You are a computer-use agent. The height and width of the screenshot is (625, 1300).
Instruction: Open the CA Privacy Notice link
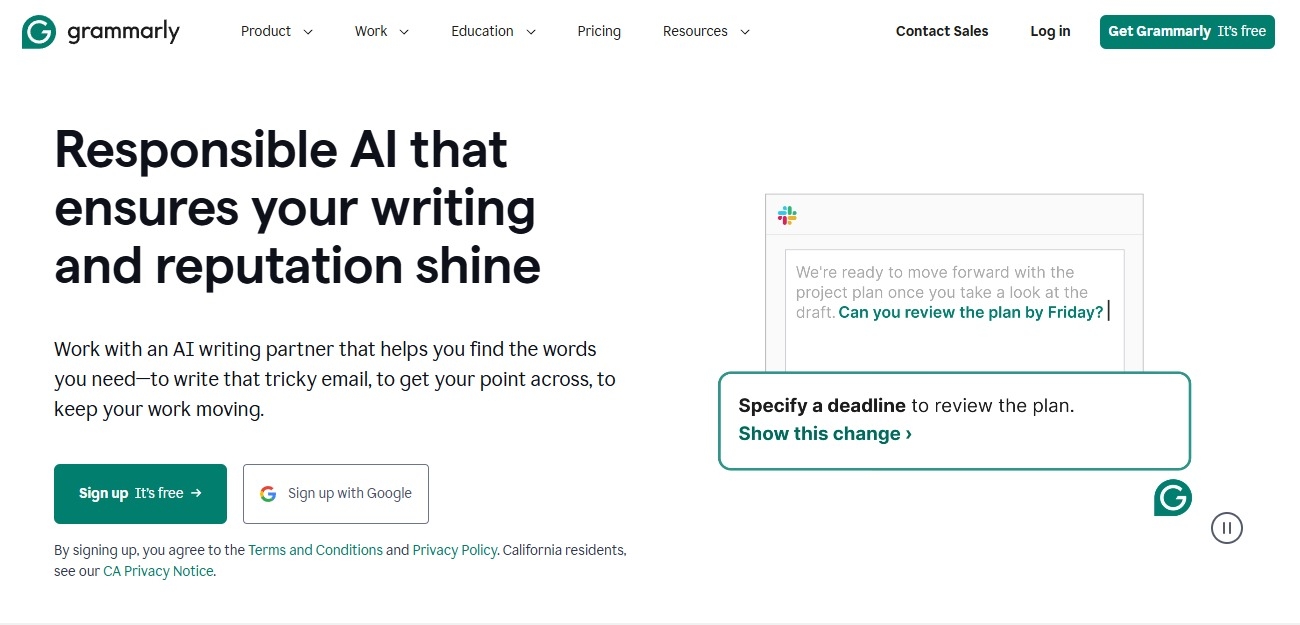[x=158, y=571]
